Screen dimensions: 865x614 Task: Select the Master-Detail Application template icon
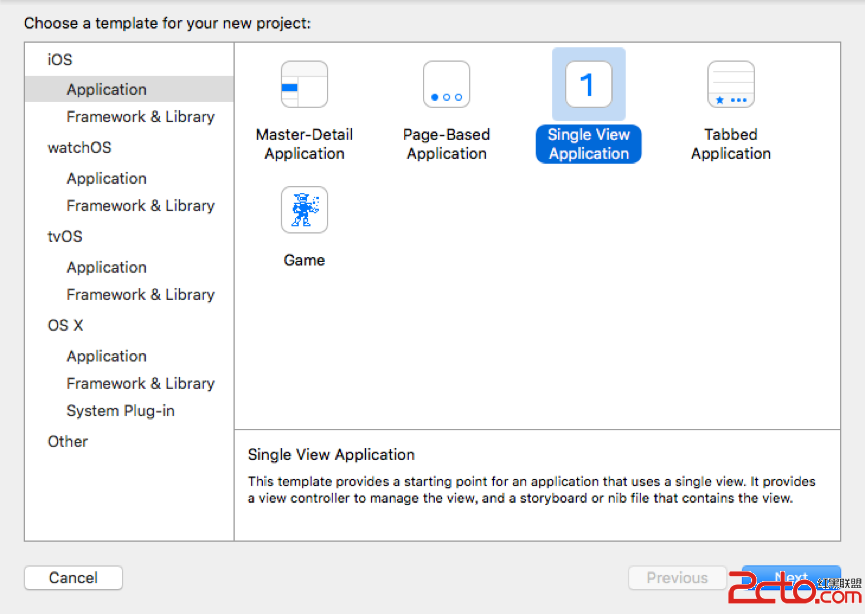coord(304,85)
